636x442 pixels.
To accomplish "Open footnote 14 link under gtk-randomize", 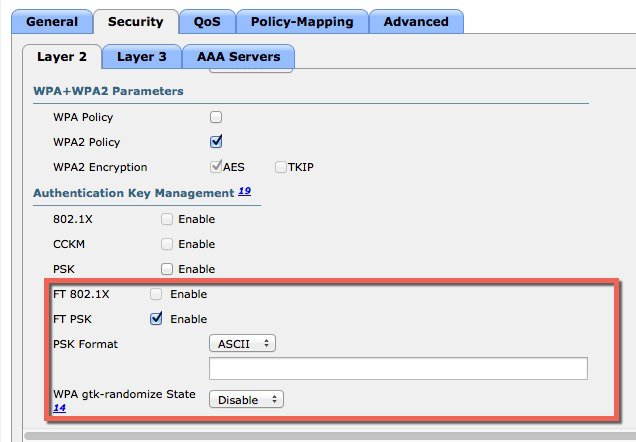I will [59, 408].
